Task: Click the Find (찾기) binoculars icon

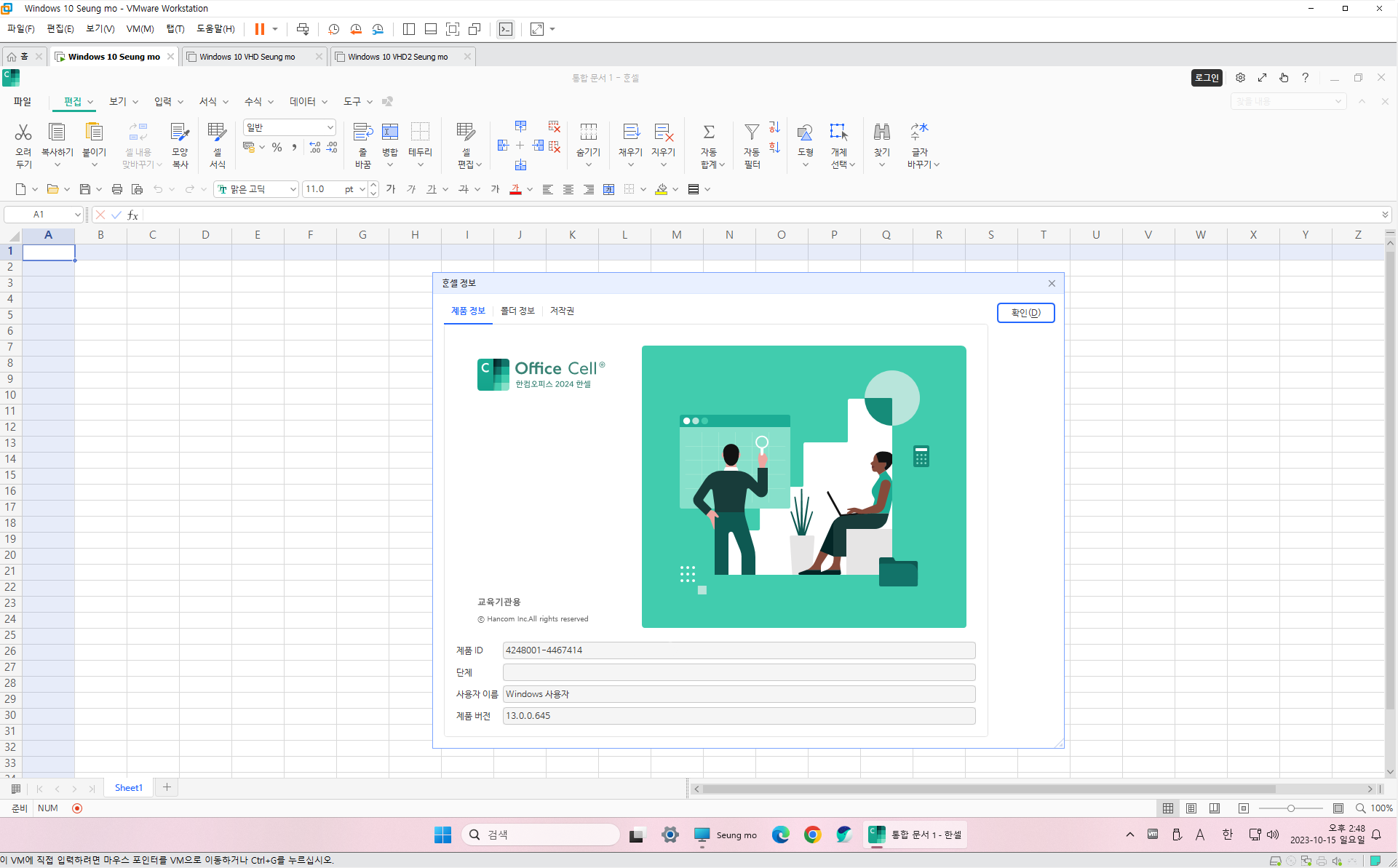Action: (881, 132)
